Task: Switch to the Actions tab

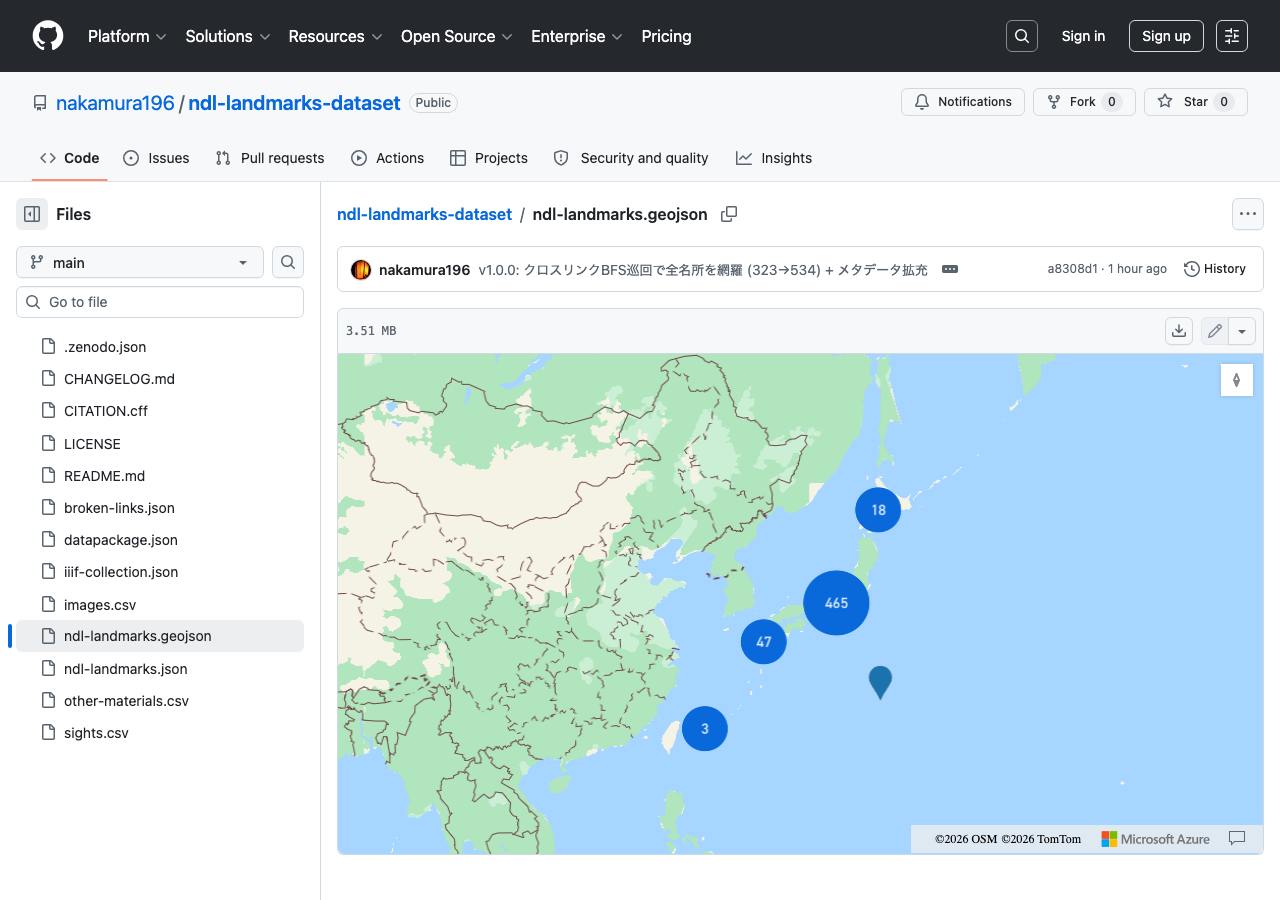Action: pyautogui.click(x=388, y=158)
